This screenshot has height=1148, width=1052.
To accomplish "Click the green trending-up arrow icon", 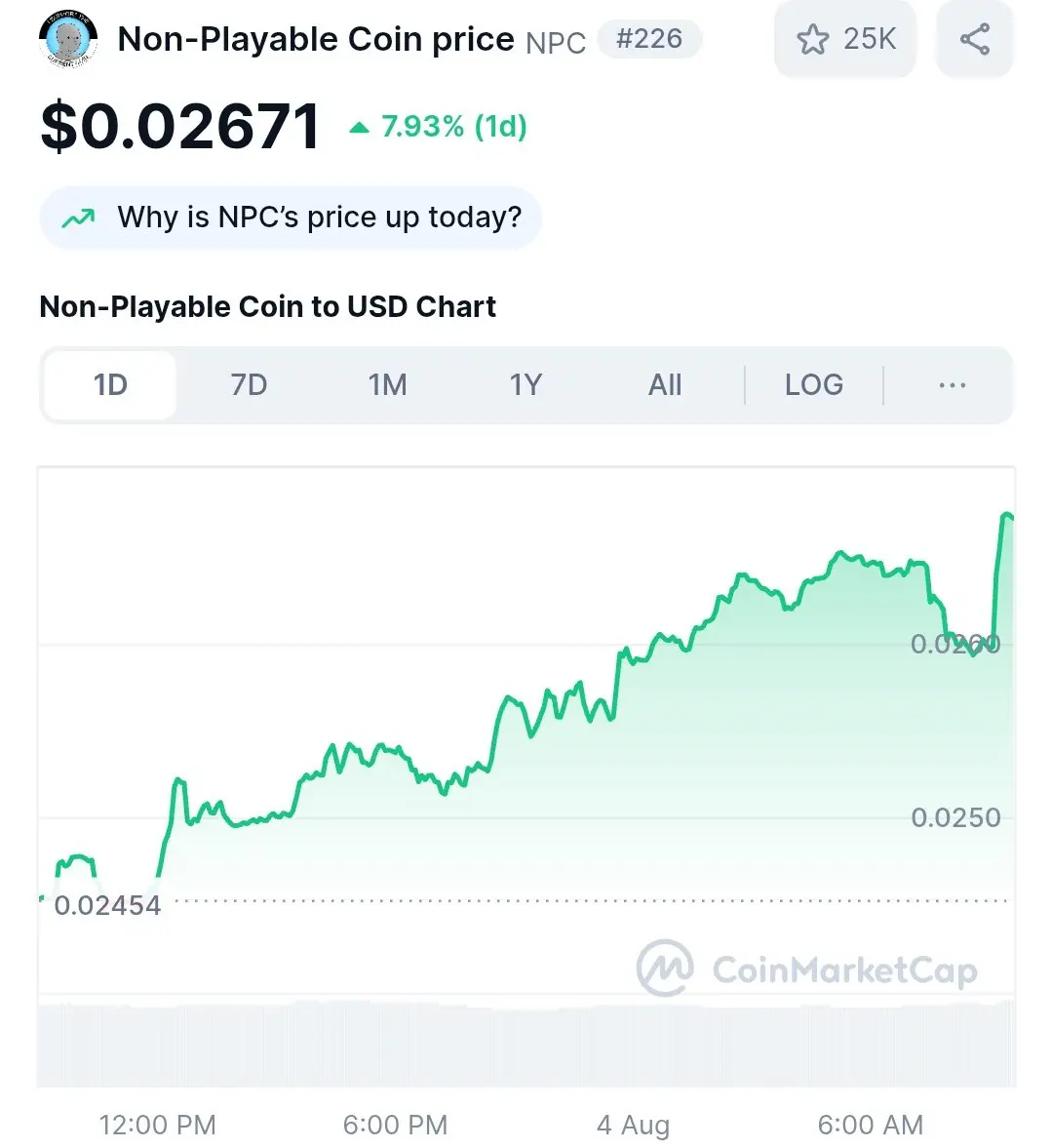I will 78,218.
